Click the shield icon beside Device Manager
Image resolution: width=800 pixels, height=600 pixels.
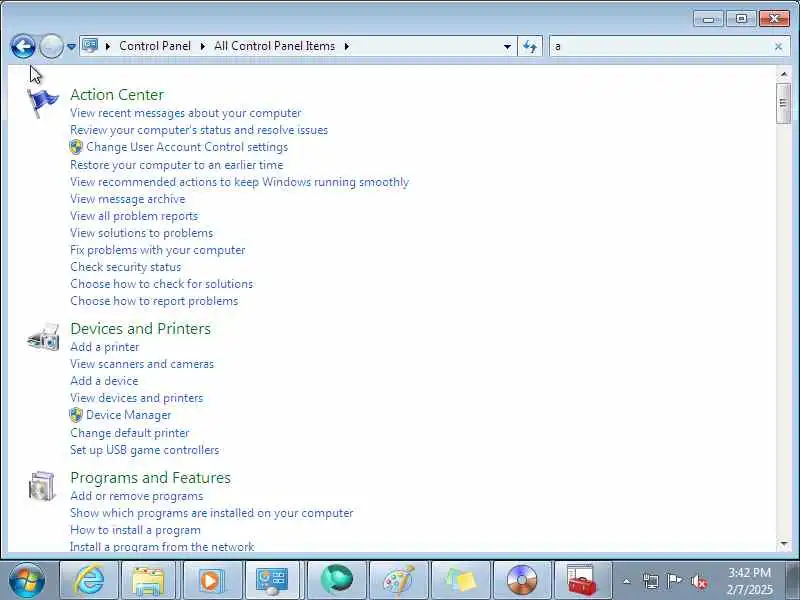coord(76,415)
